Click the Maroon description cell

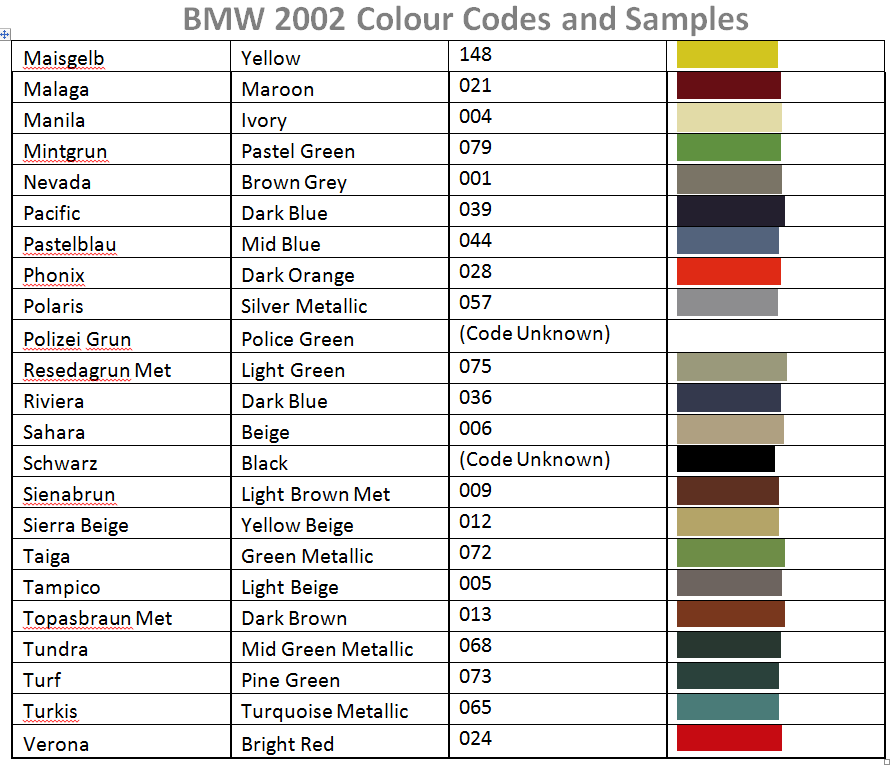pos(339,87)
